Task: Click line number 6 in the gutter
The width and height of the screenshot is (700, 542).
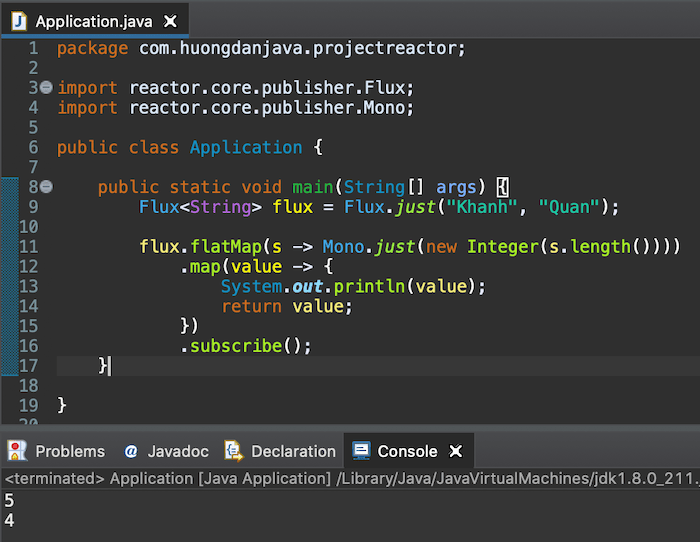Action: (33, 147)
